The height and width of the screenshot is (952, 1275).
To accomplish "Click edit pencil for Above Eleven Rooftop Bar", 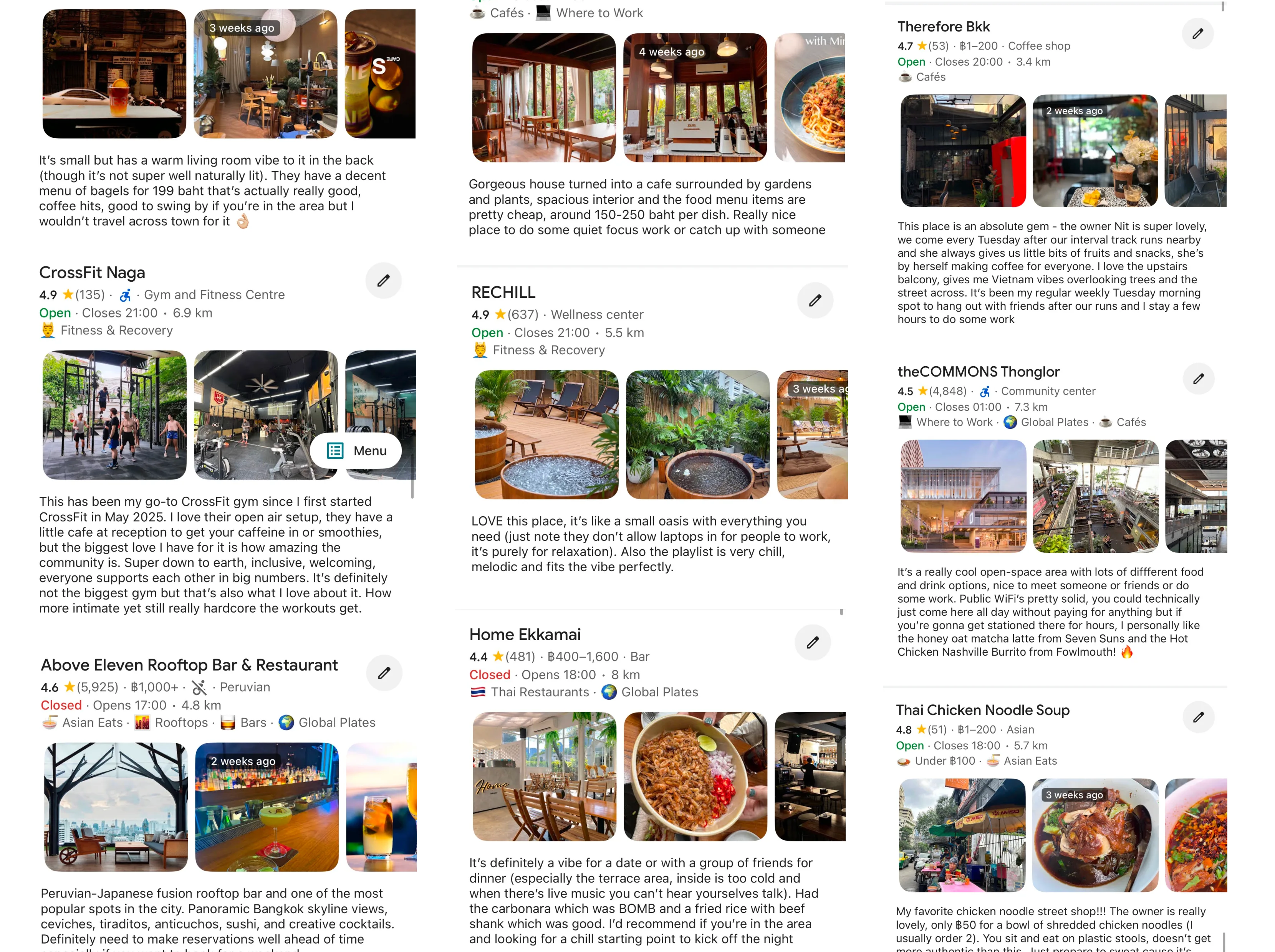I will click(x=384, y=673).
